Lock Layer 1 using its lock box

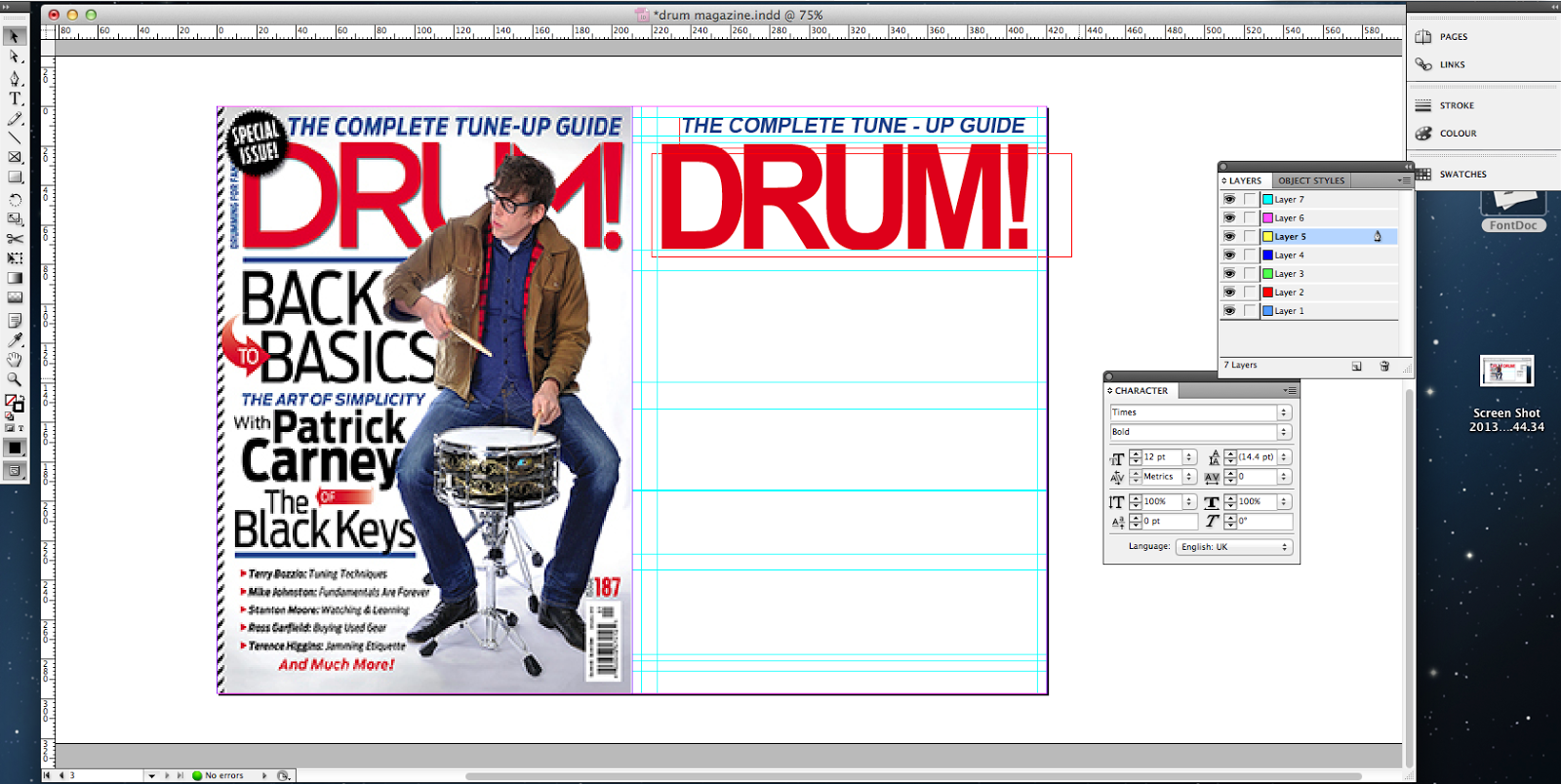[1250, 310]
